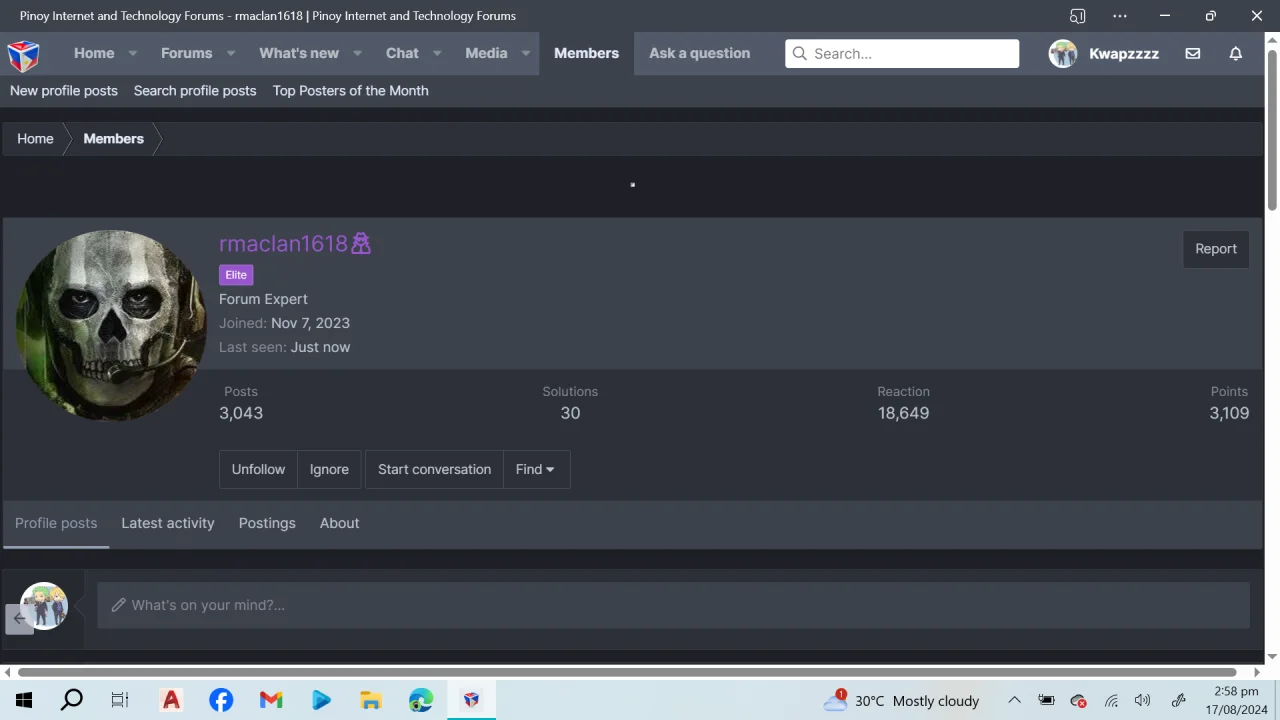Open Task View on taskbar
Screen dimensions: 1280x720
coord(120,701)
